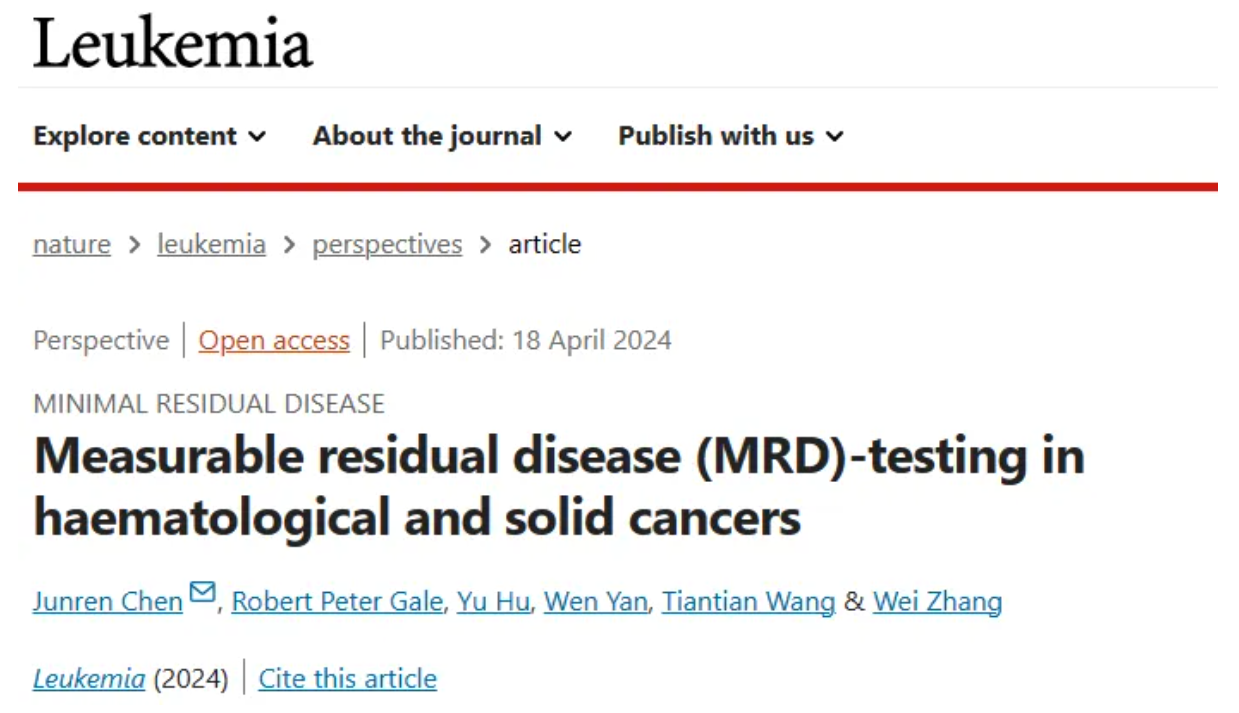Screen dimensions: 1239x713
Task: Navigate to the perspectives breadcrumb
Action: pos(387,244)
